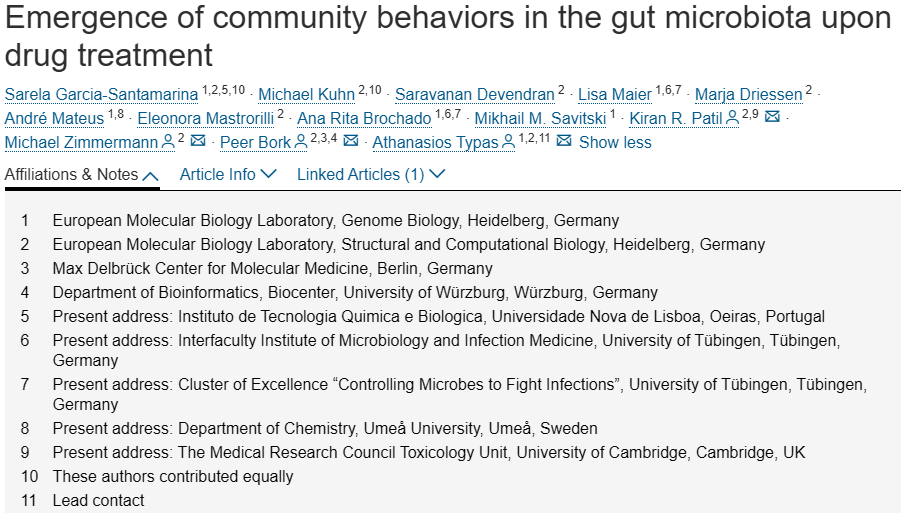Expand the Article Info dropdown
The height and width of the screenshot is (513, 901).
coord(228,175)
